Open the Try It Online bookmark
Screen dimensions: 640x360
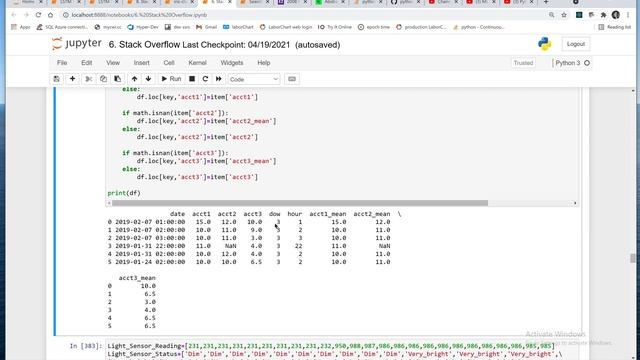pos(335,27)
